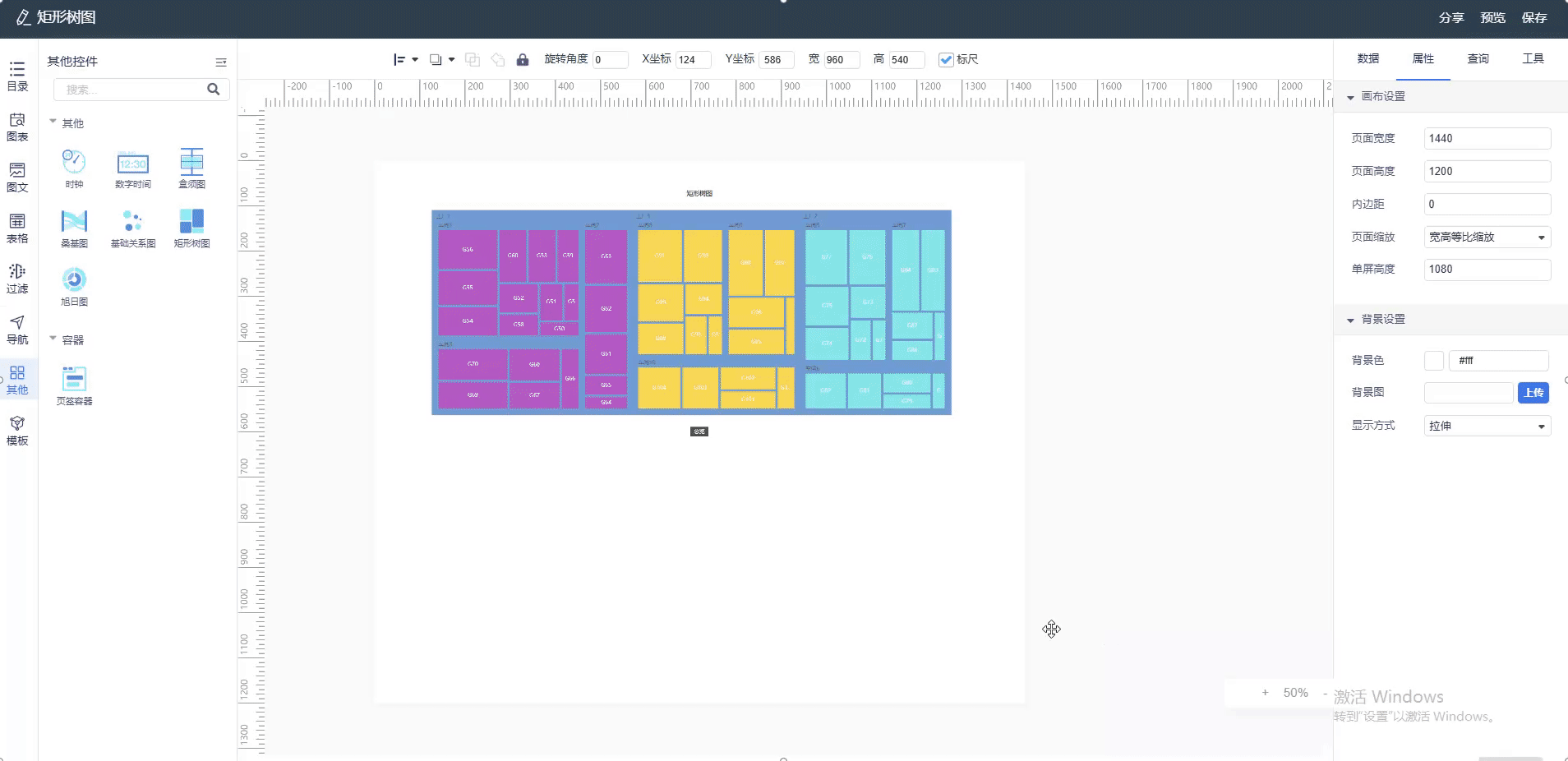
Task: Toggle the 标尺 ruler checkbox
Action: 946,59
